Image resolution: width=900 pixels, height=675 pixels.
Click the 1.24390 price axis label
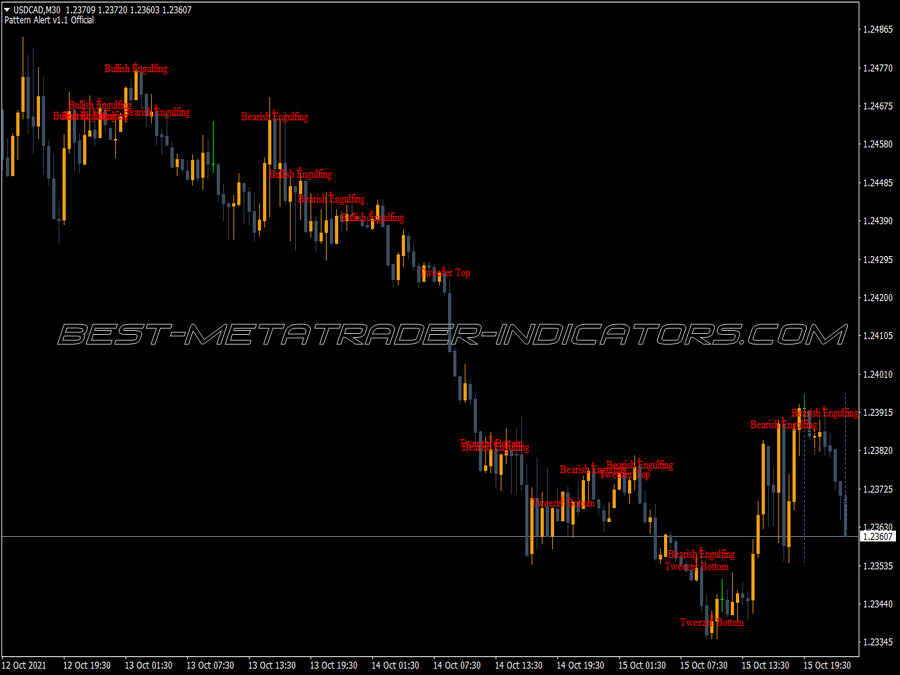click(878, 221)
